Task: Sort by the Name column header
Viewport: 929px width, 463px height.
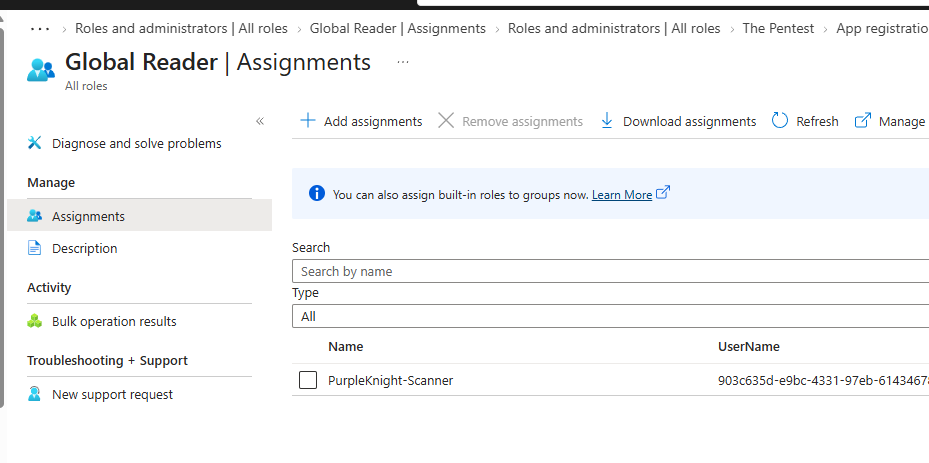Action: pos(346,346)
